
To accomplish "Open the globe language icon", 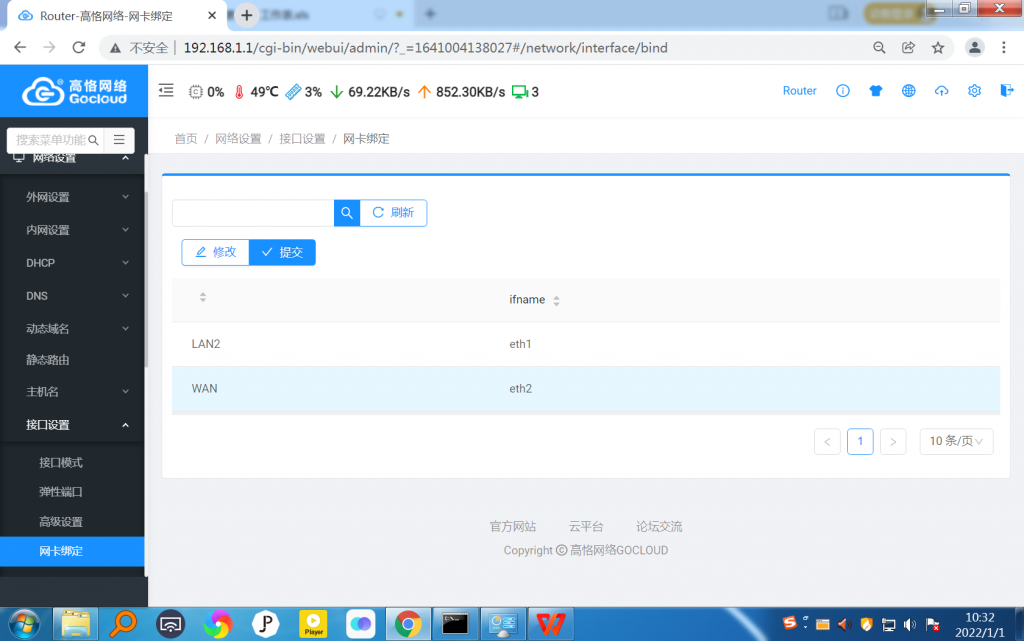I will coord(908,91).
